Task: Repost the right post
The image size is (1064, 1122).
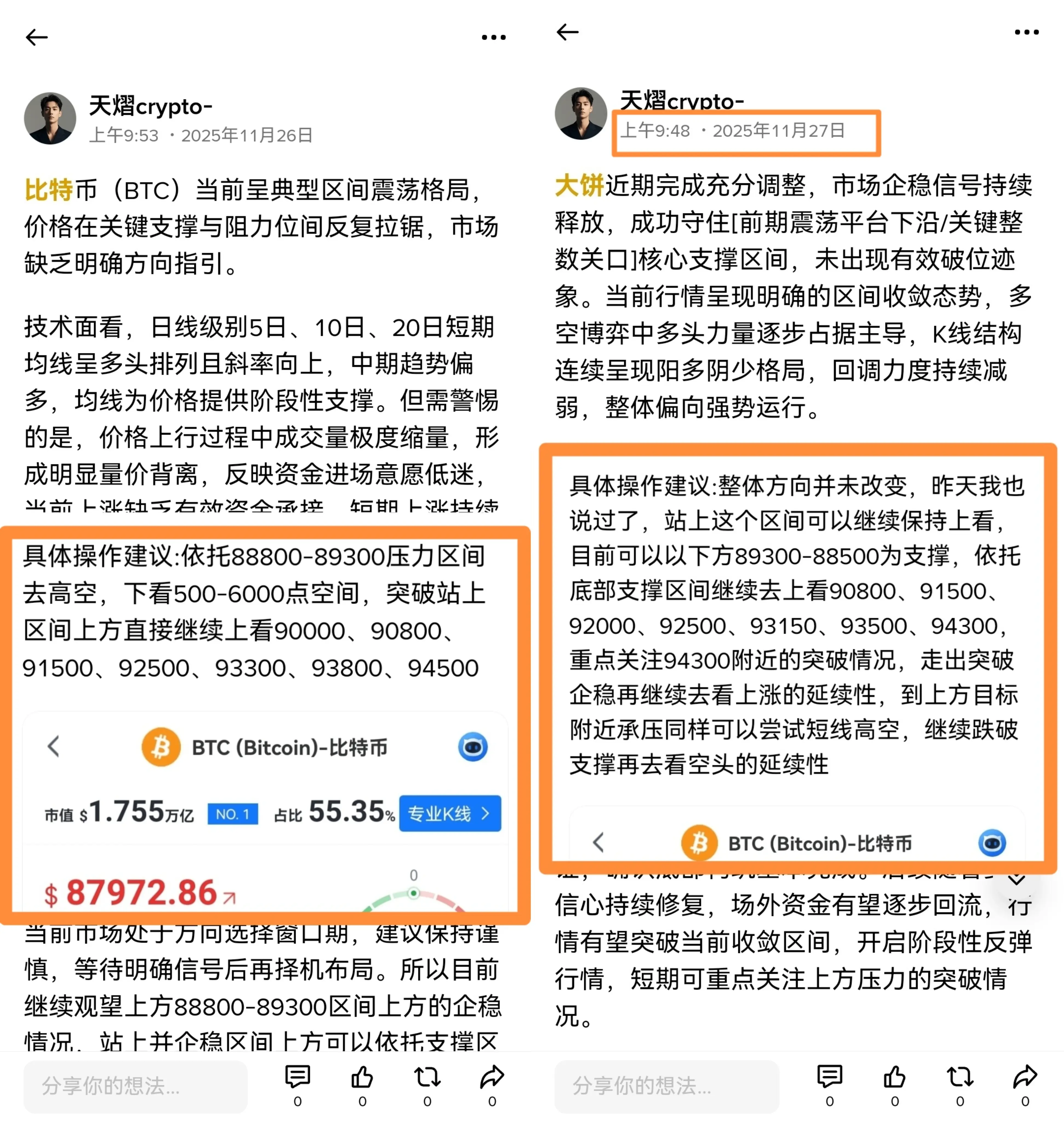Action: [x=960, y=1077]
